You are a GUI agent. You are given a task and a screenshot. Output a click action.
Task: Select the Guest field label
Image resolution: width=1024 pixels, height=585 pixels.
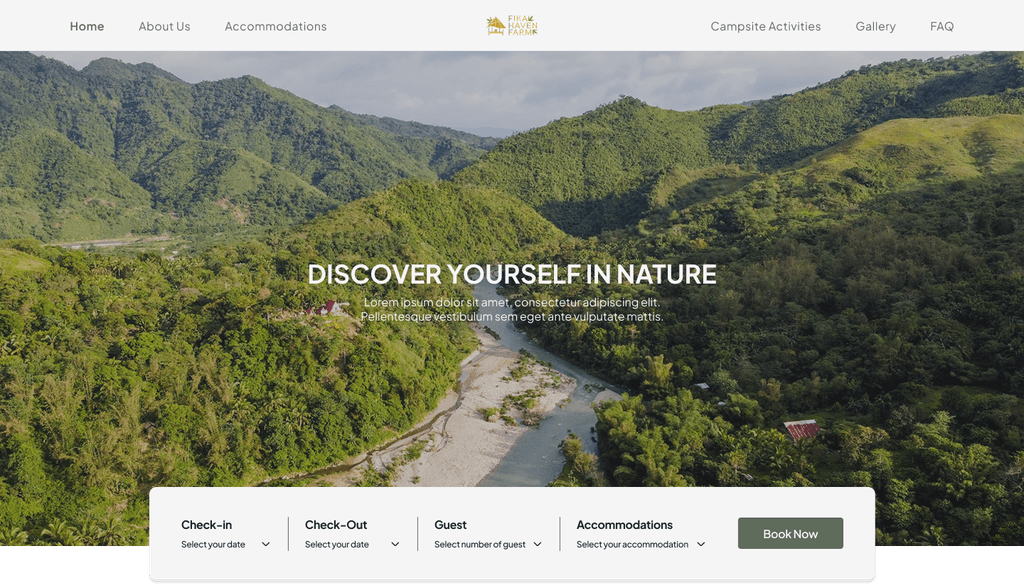coord(450,525)
